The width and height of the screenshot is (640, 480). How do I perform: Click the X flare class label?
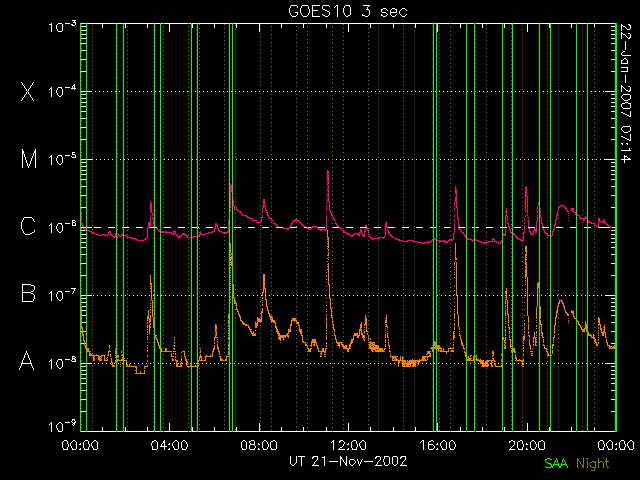coord(28,91)
